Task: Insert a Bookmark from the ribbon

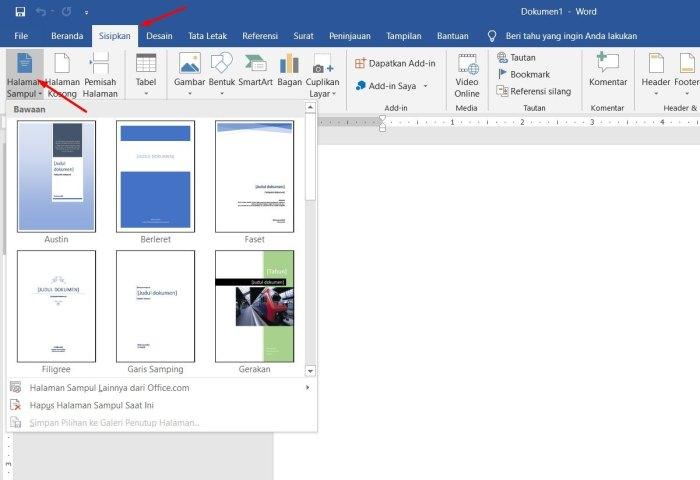Action: (x=523, y=74)
